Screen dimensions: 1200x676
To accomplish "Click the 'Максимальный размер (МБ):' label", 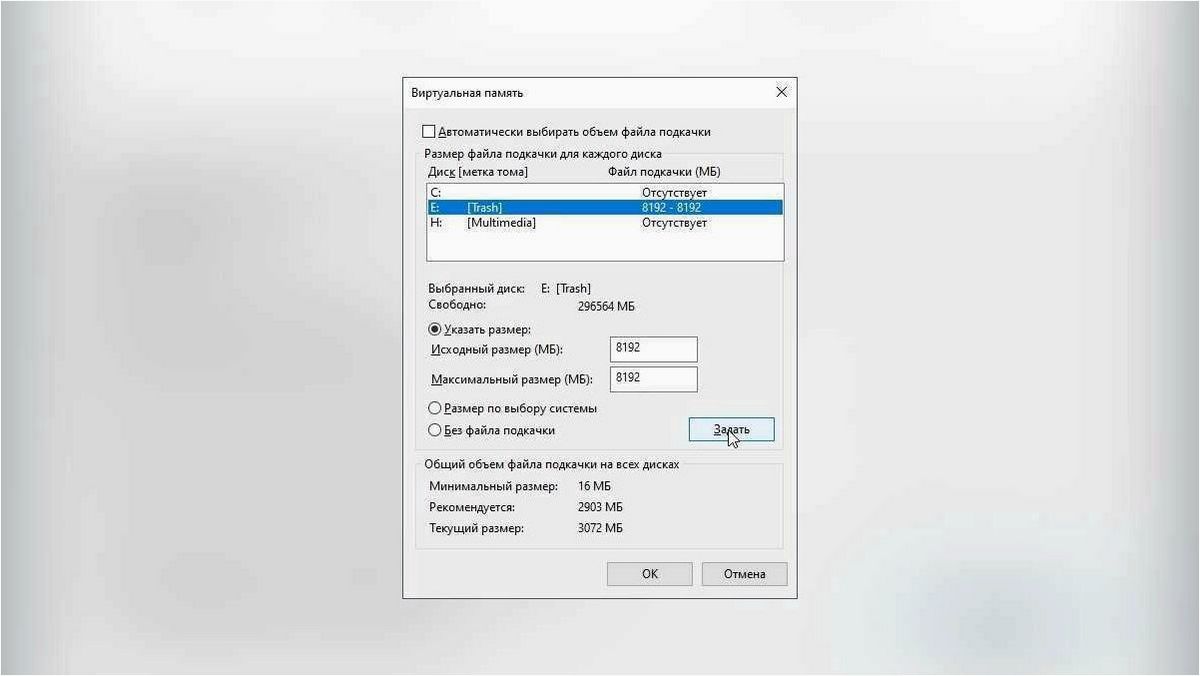I will point(512,380).
